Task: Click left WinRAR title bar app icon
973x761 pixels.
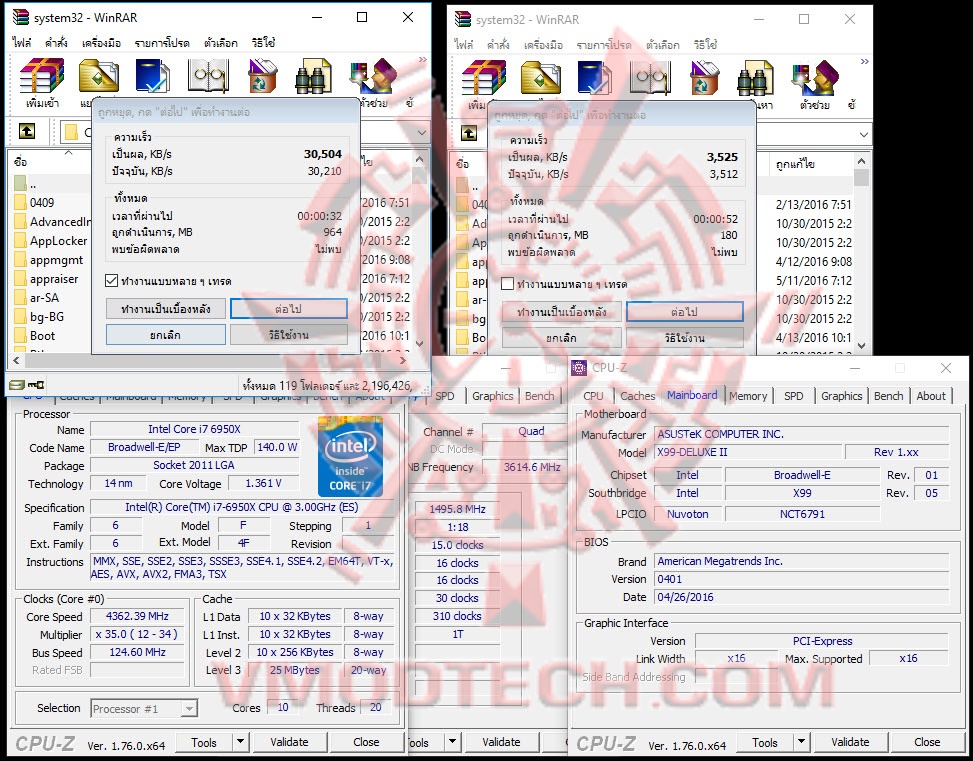Action: (20, 17)
